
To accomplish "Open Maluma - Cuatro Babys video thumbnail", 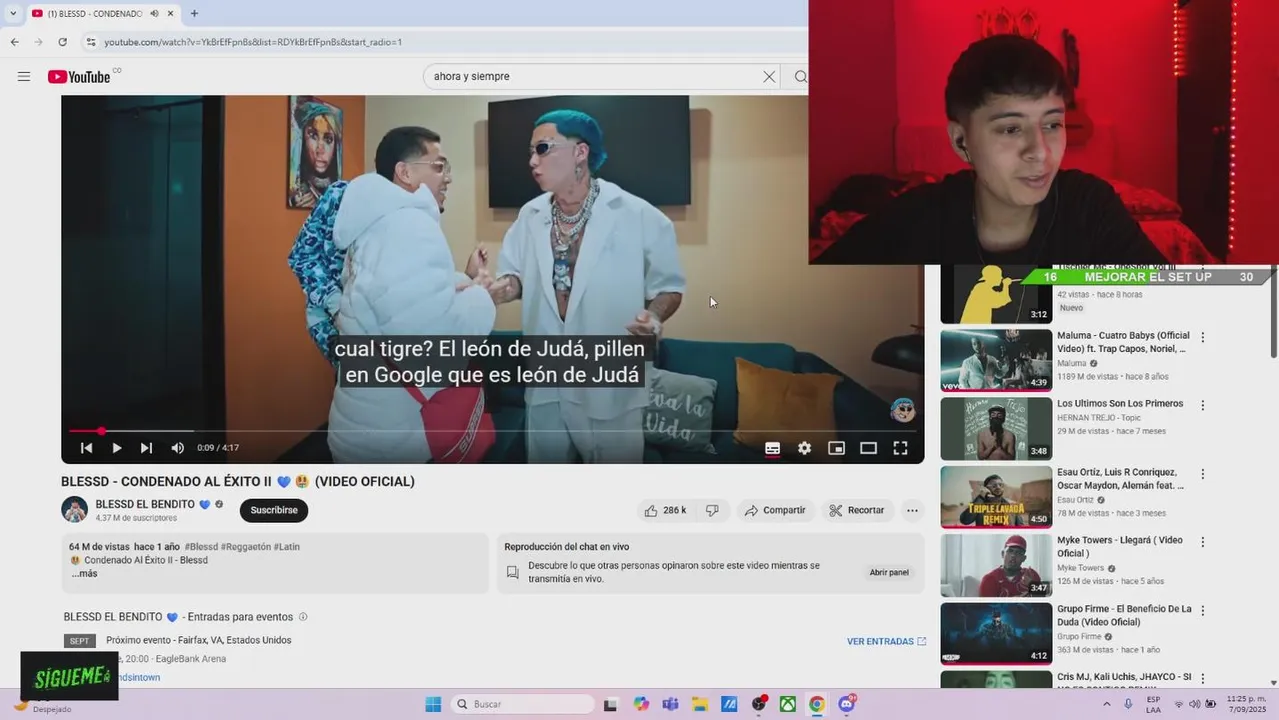I will [996, 360].
